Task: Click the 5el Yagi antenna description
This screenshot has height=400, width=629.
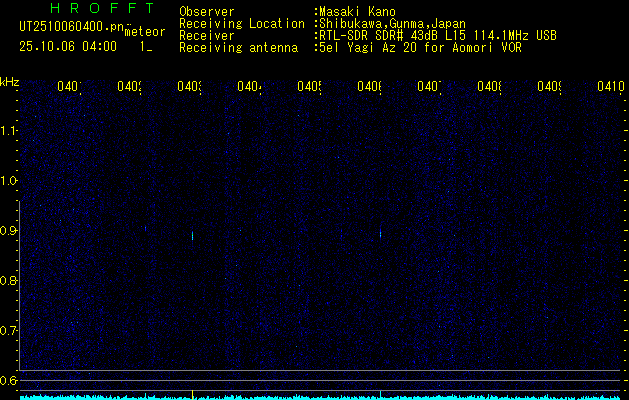Action: (x=420, y=48)
